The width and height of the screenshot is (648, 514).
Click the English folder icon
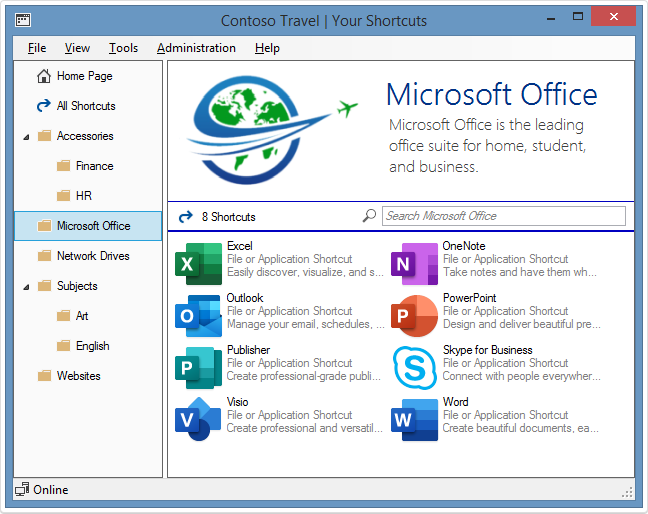click(63, 345)
